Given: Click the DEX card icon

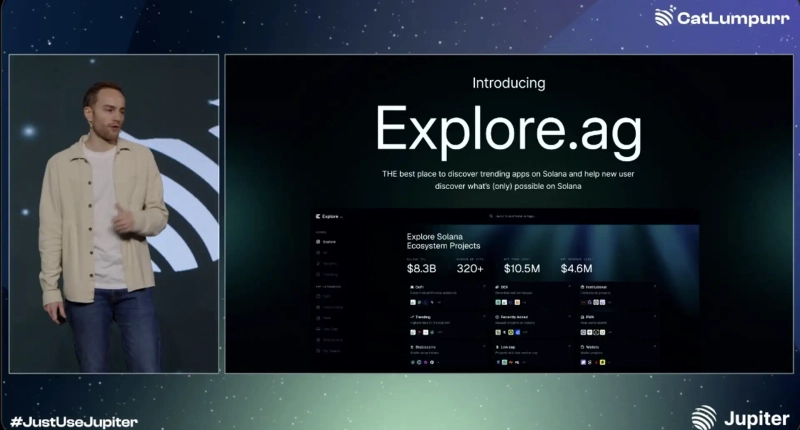Looking at the screenshot, I should 497,286.
